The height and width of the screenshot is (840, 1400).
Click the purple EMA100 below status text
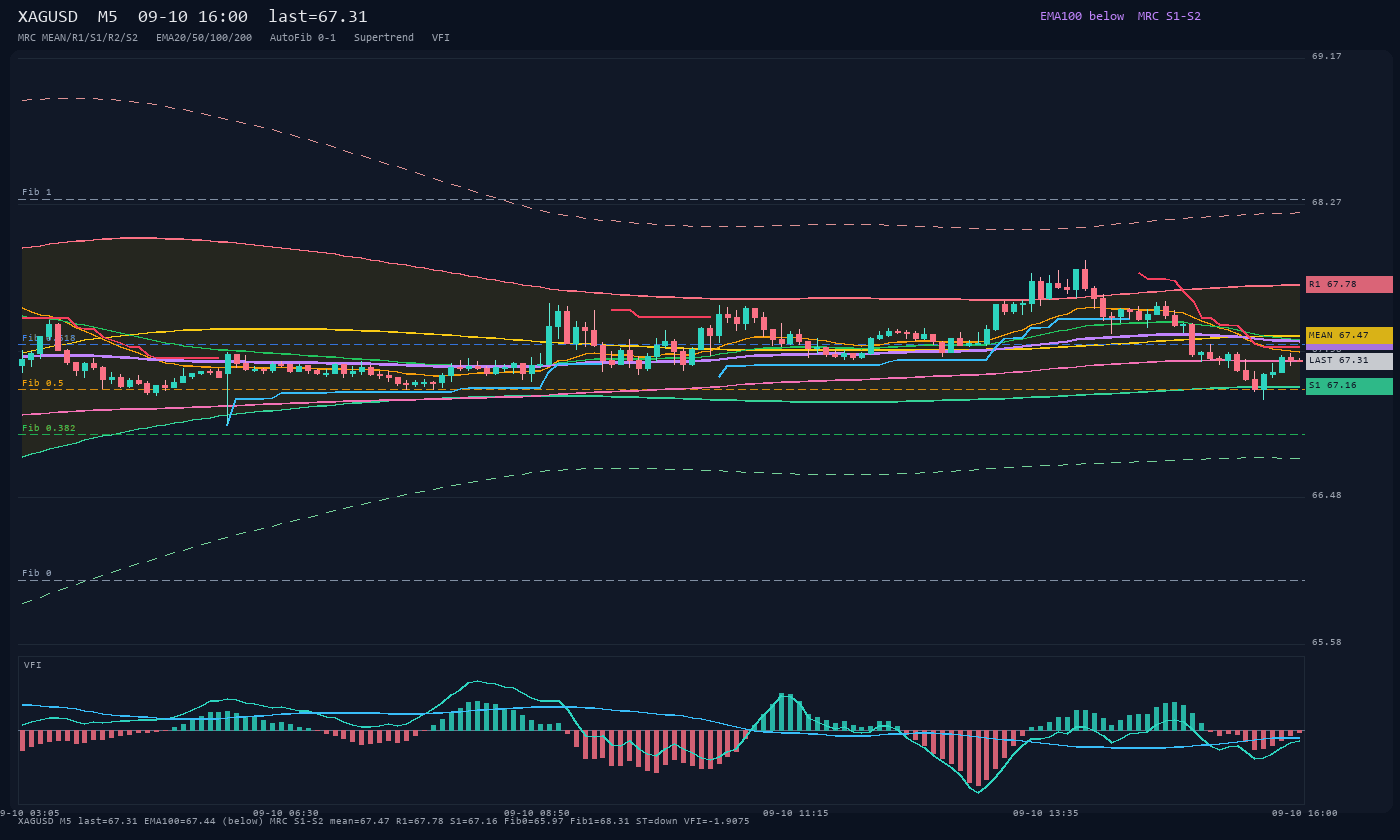tap(1082, 16)
